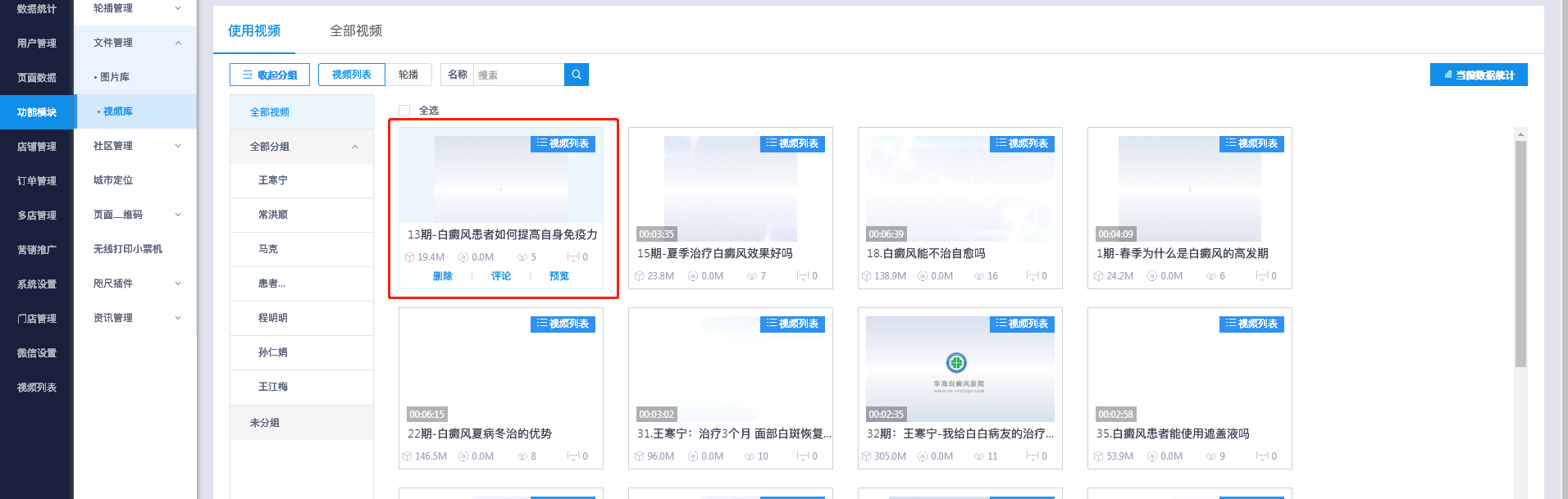This screenshot has width=1568, height=499.
Task: Click 删除 link on the 13期 video
Action: tap(443, 276)
